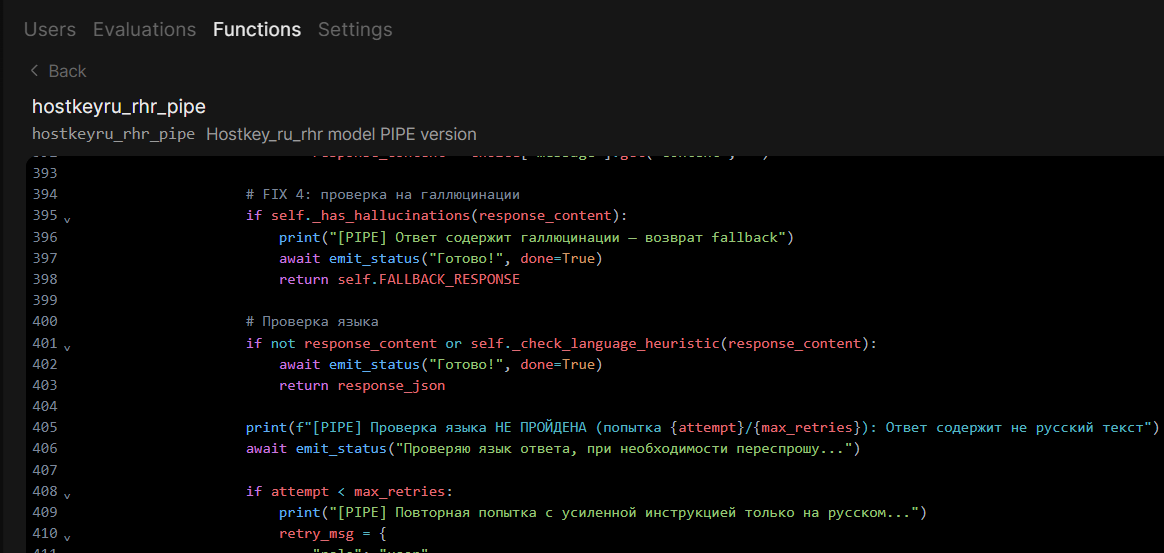Collapse the code fold at line 395
The width and height of the screenshot is (1164, 553).
(67, 220)
